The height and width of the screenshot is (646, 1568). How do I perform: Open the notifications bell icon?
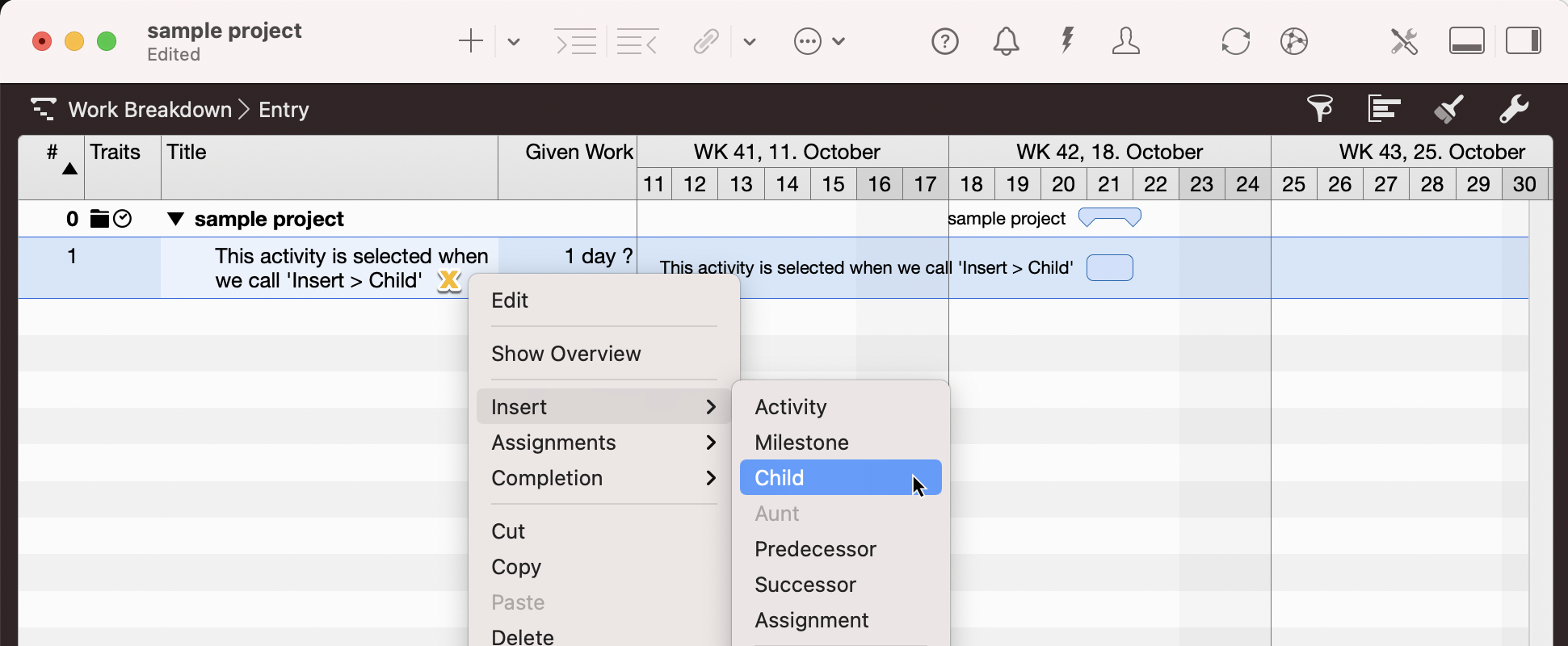coord(1006,41)
